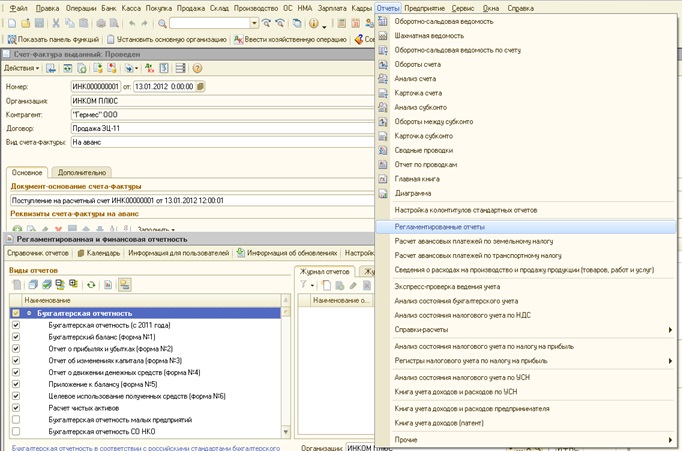This screenshot has height=451, width=682.
Task: Click the Главная книга menu icon
Action: (383, 179)
